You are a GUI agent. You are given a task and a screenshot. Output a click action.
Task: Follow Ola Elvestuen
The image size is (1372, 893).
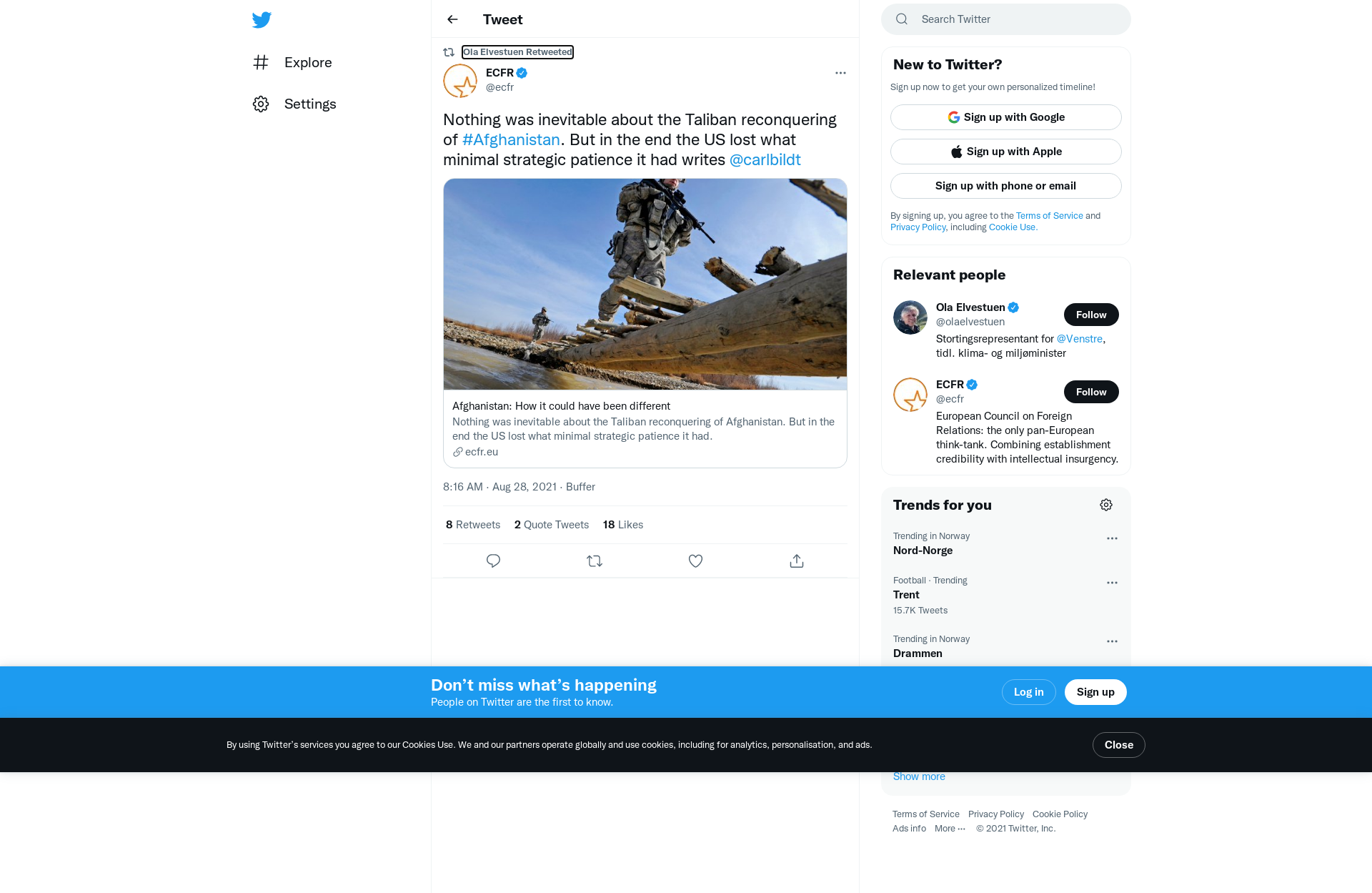(1090, 315)
